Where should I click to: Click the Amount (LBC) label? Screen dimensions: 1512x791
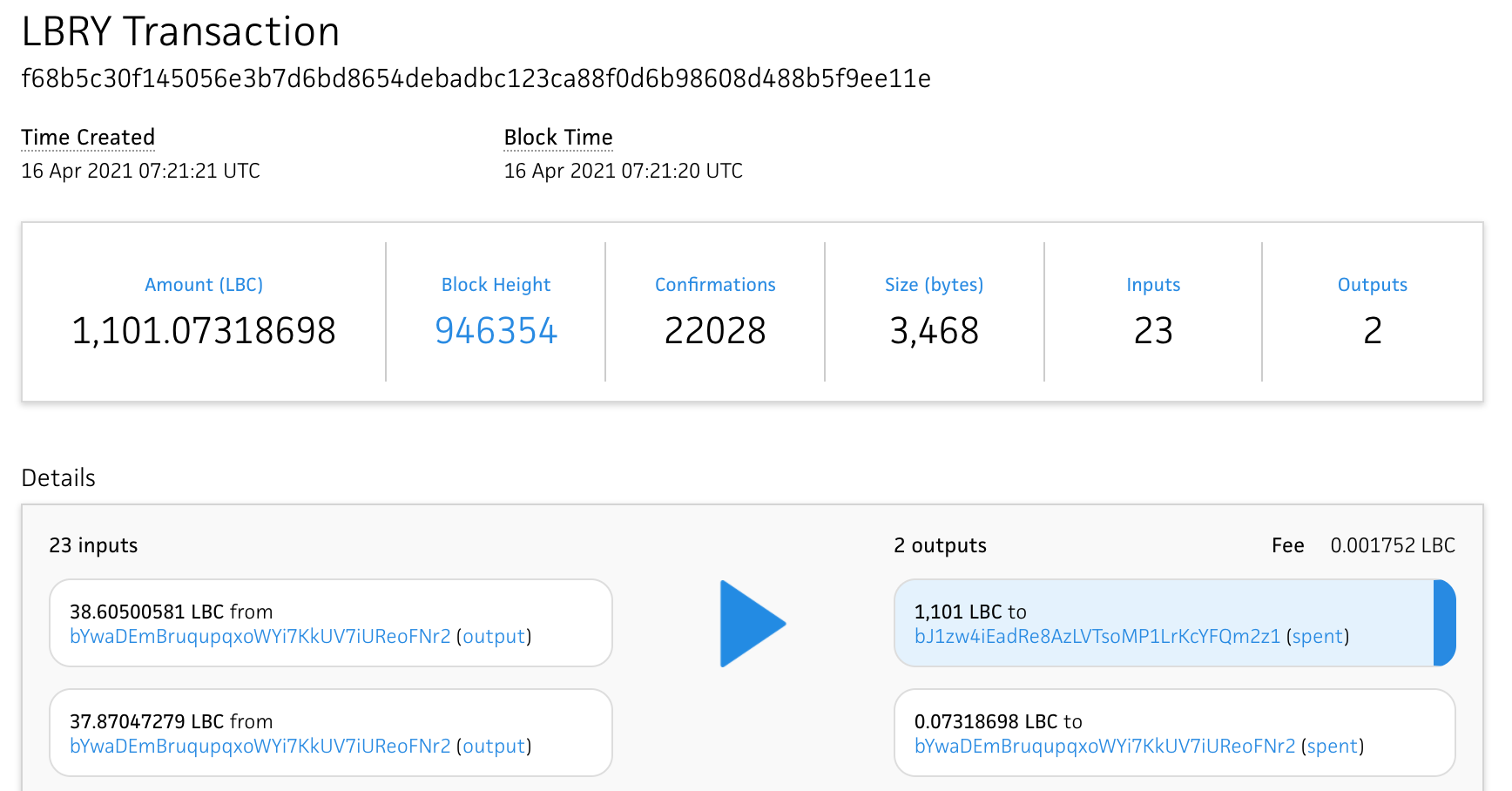click(204, 285)
